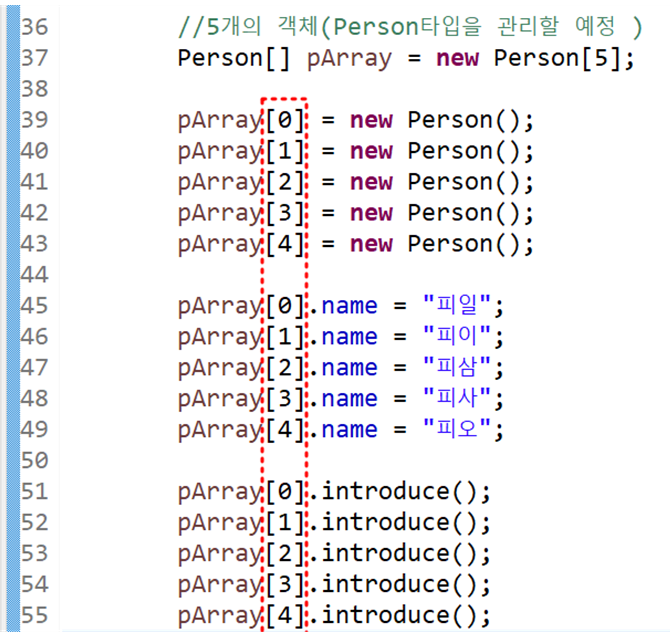Click 'pArray' on line 49
Screen dimensions: 670x636
[220, 430]
